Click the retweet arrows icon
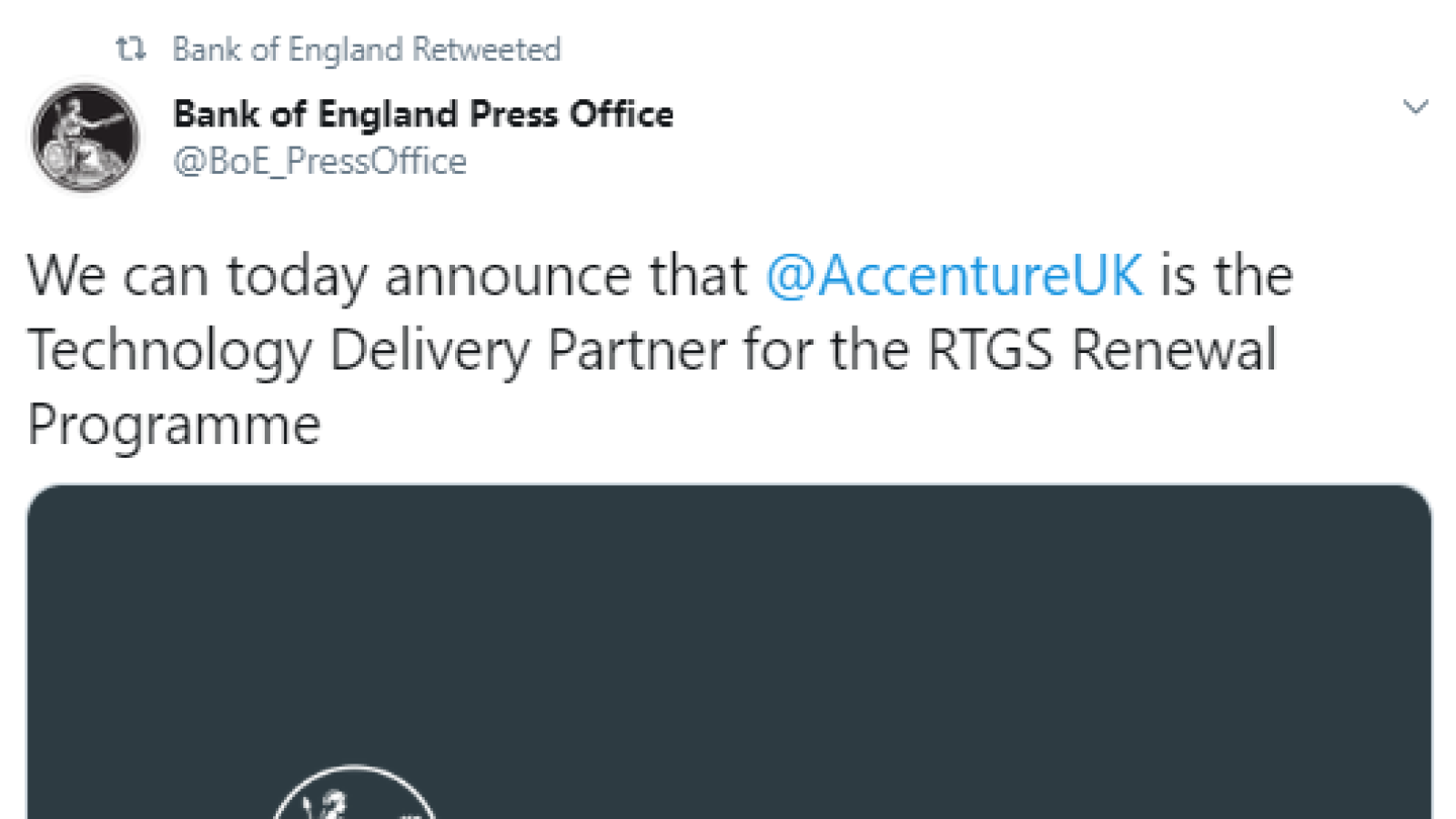Viewport: 1456px width, 819px height. (x=130, y=49)
